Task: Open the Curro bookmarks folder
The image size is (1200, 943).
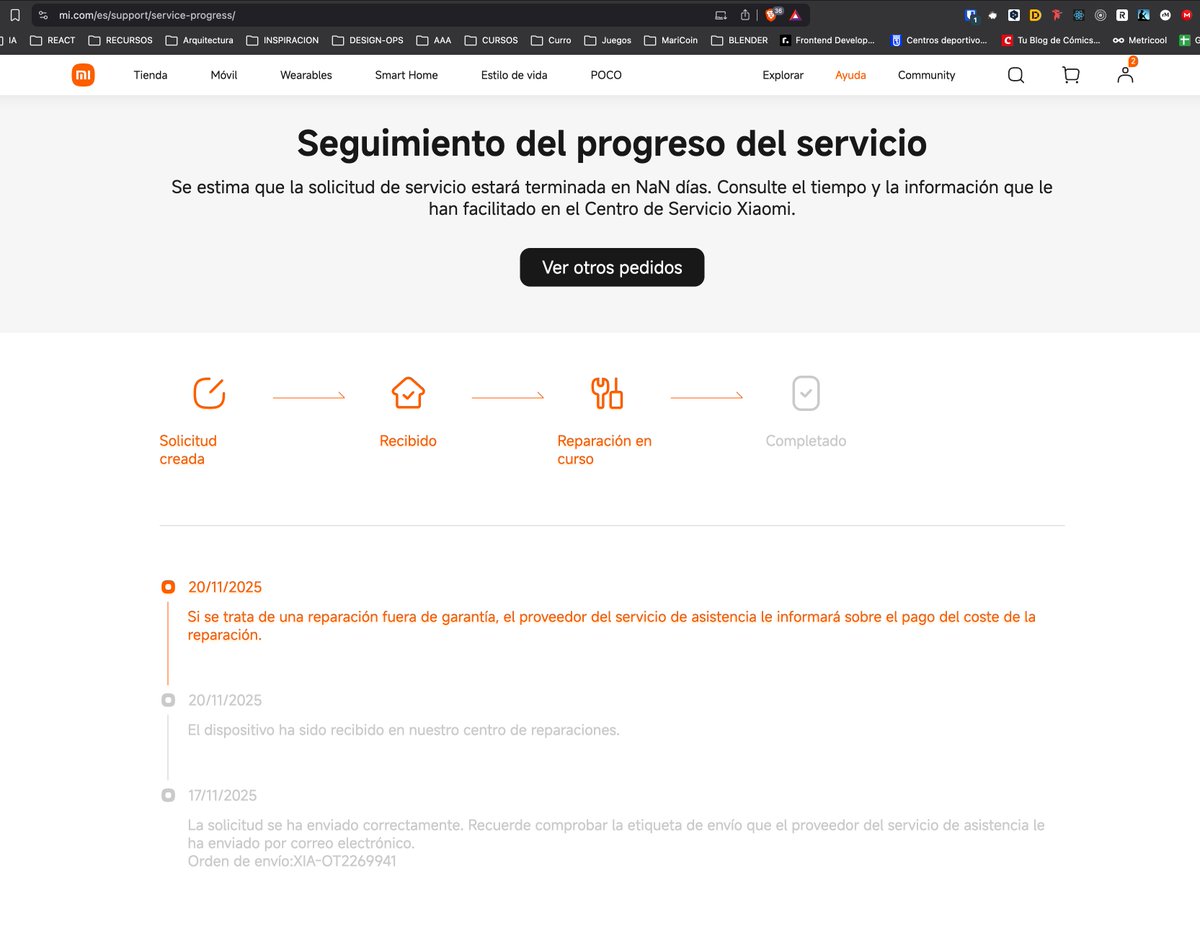Action: (551, 41)
